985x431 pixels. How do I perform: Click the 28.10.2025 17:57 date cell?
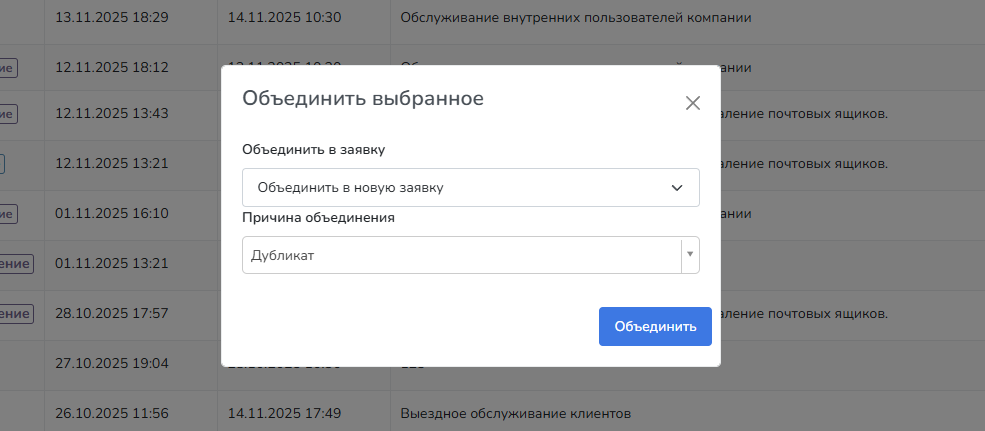tap(112, 313)
